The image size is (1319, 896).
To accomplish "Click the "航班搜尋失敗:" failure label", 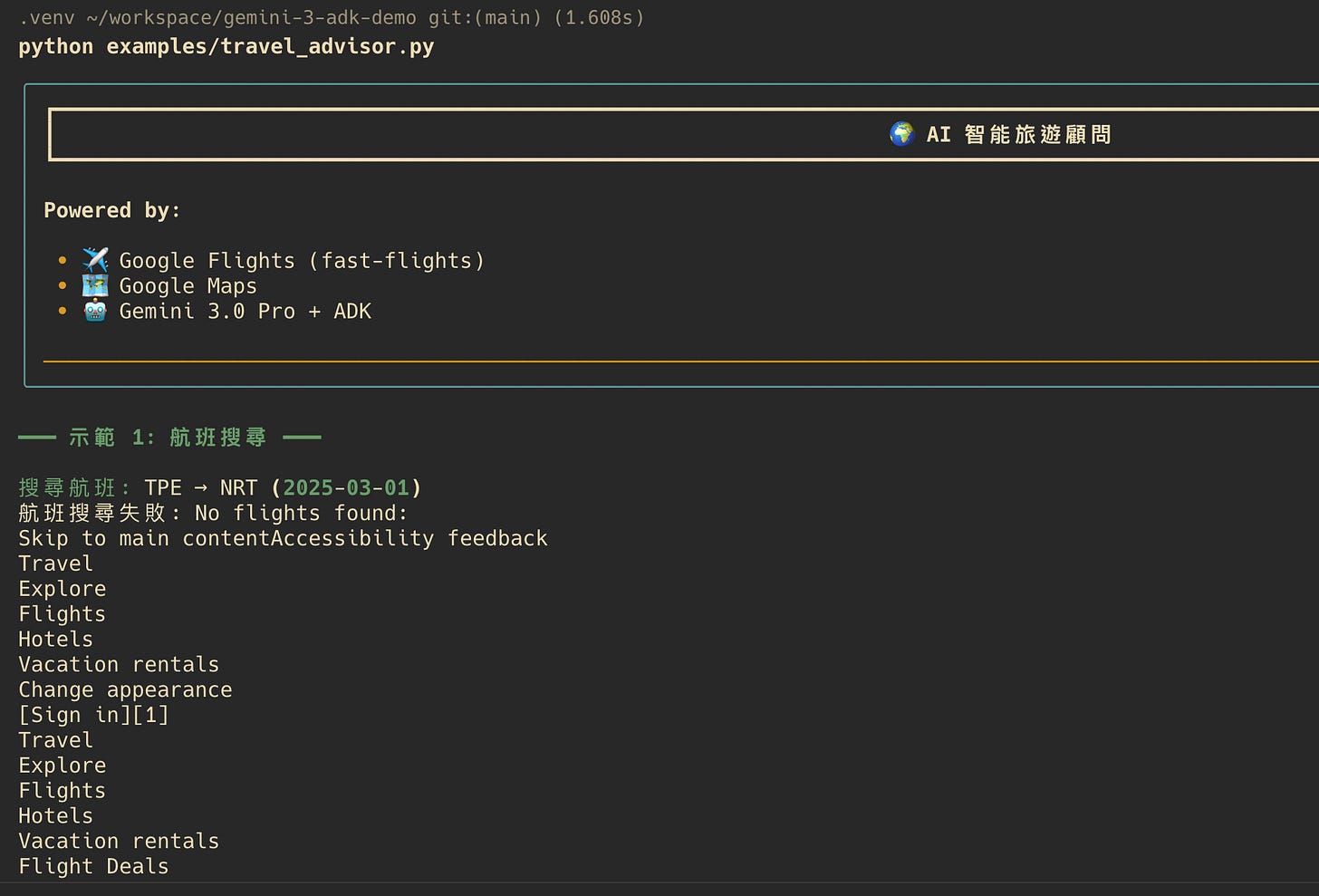I will click(x=101, y=513).
